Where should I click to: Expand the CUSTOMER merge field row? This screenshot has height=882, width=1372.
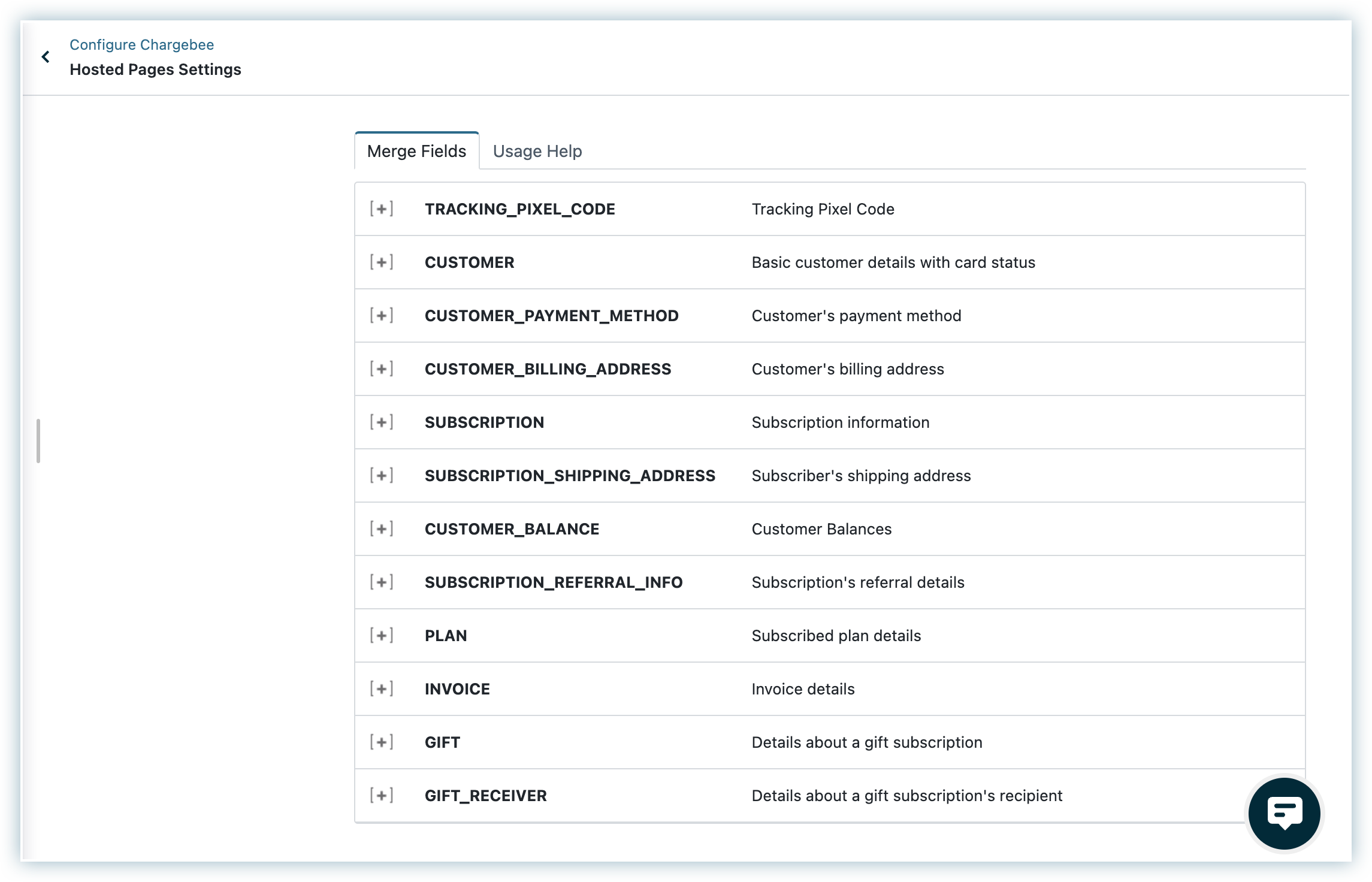pyautogui.click(x=382, y=262)
